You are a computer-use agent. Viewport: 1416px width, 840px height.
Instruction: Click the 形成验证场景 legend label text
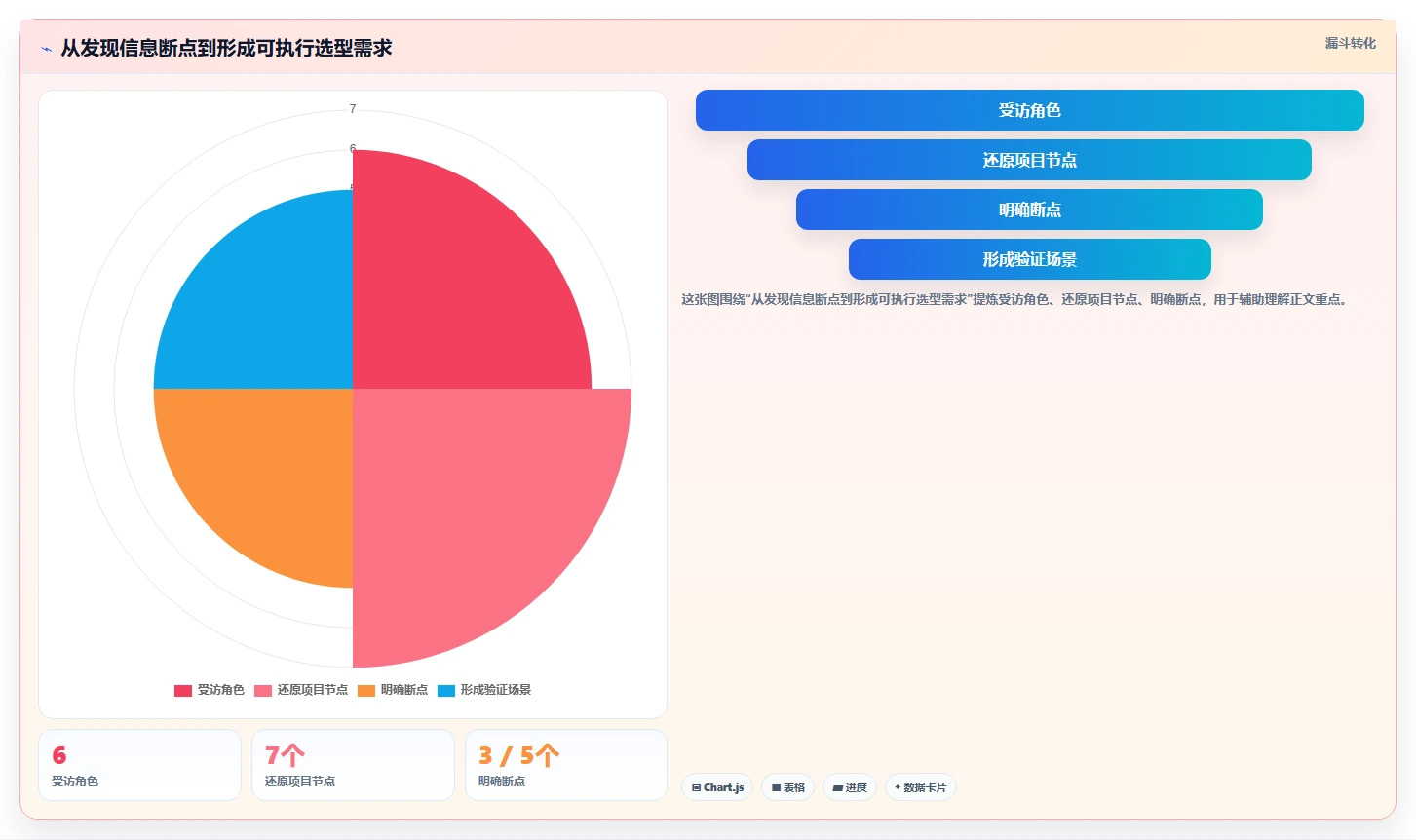(496, 690)
